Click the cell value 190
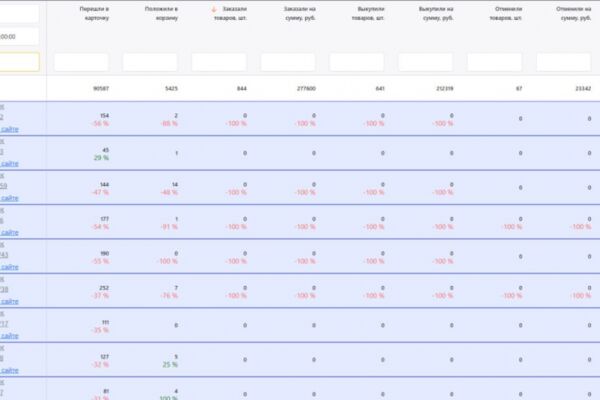600x400 pixels. [x=104, y=253]
